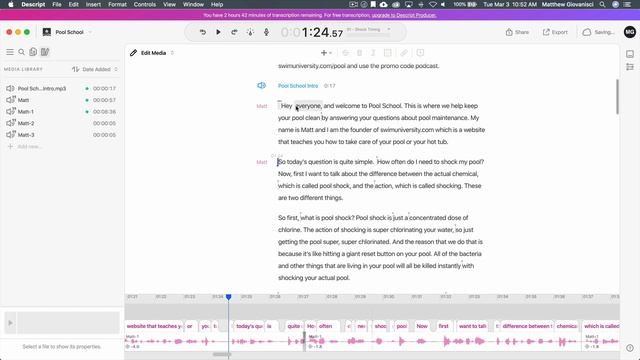
Task: Click the upgrade to Descript Producer link
Action: [x=404, y=15]
